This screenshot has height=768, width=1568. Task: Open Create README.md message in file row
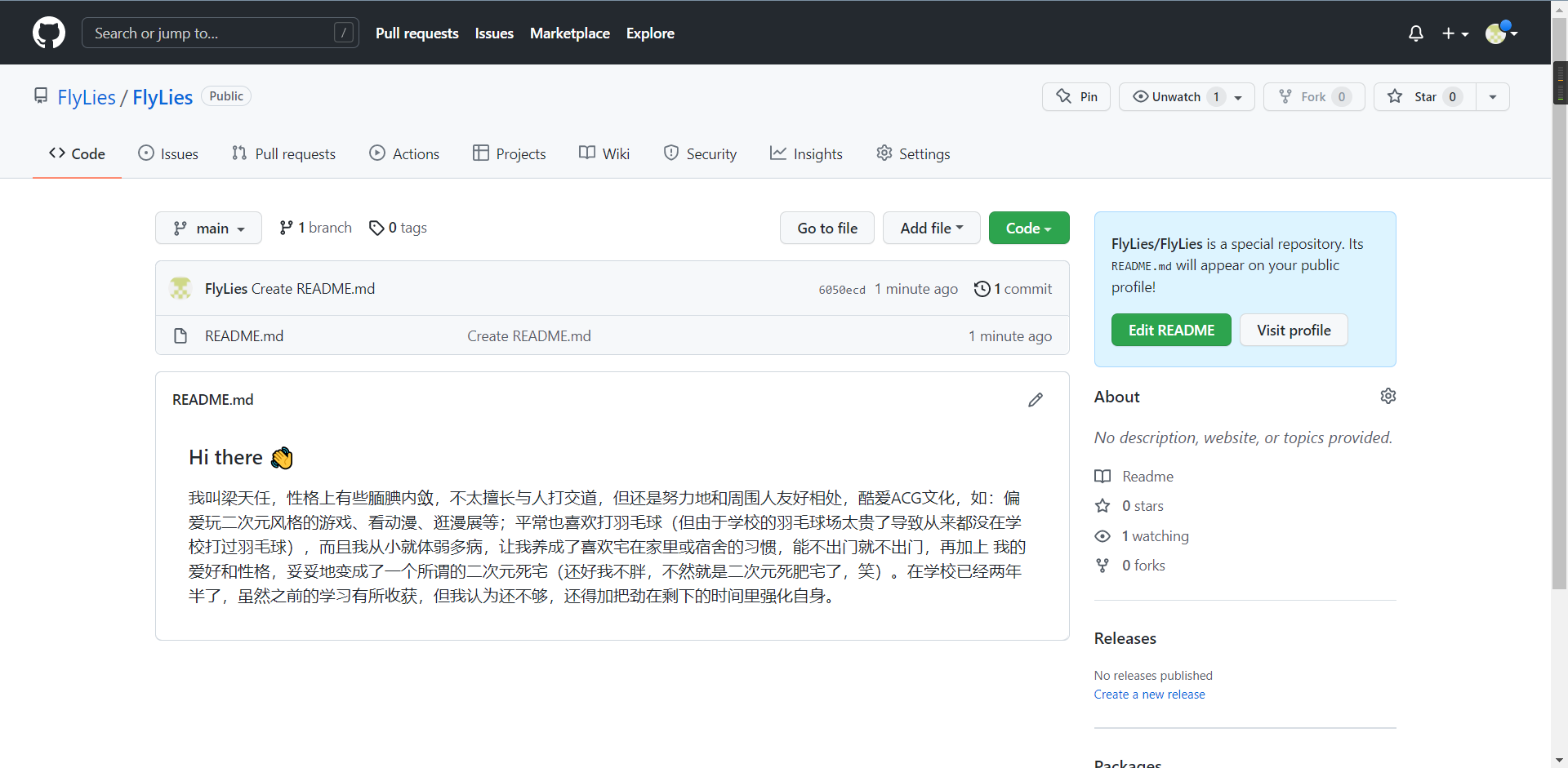[529, 336]
